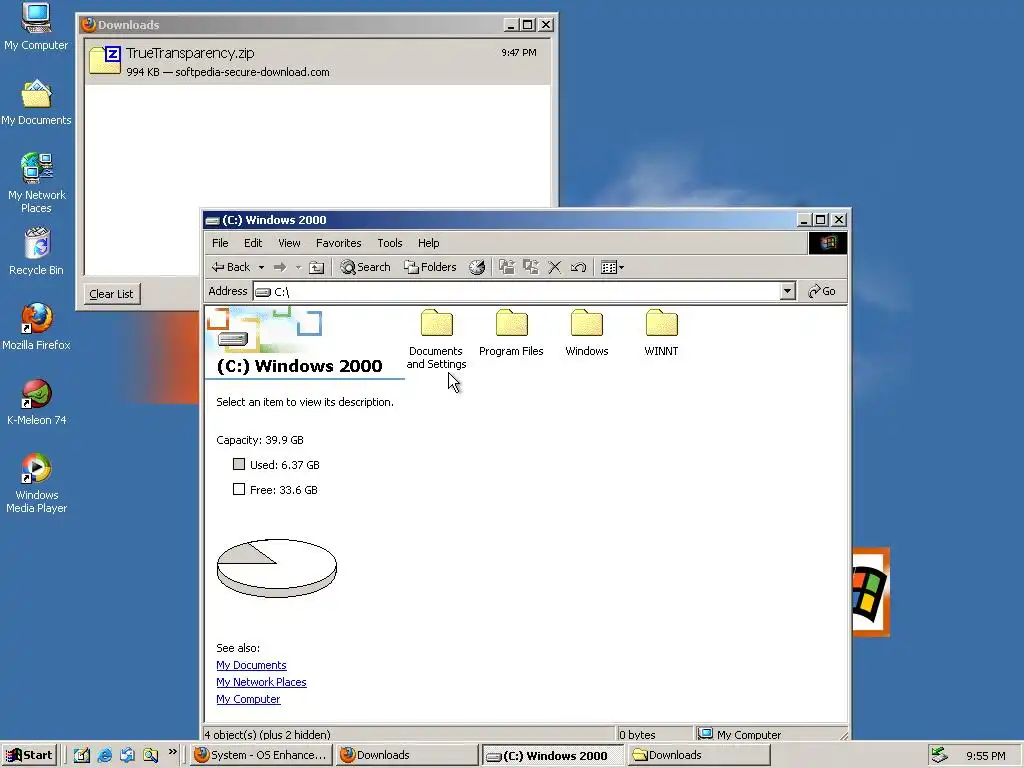Image resolution: width=1024 pixels, height=768 pixels.
Task: Launch Internet Explorer from quick launch
Action: [104, 755]
